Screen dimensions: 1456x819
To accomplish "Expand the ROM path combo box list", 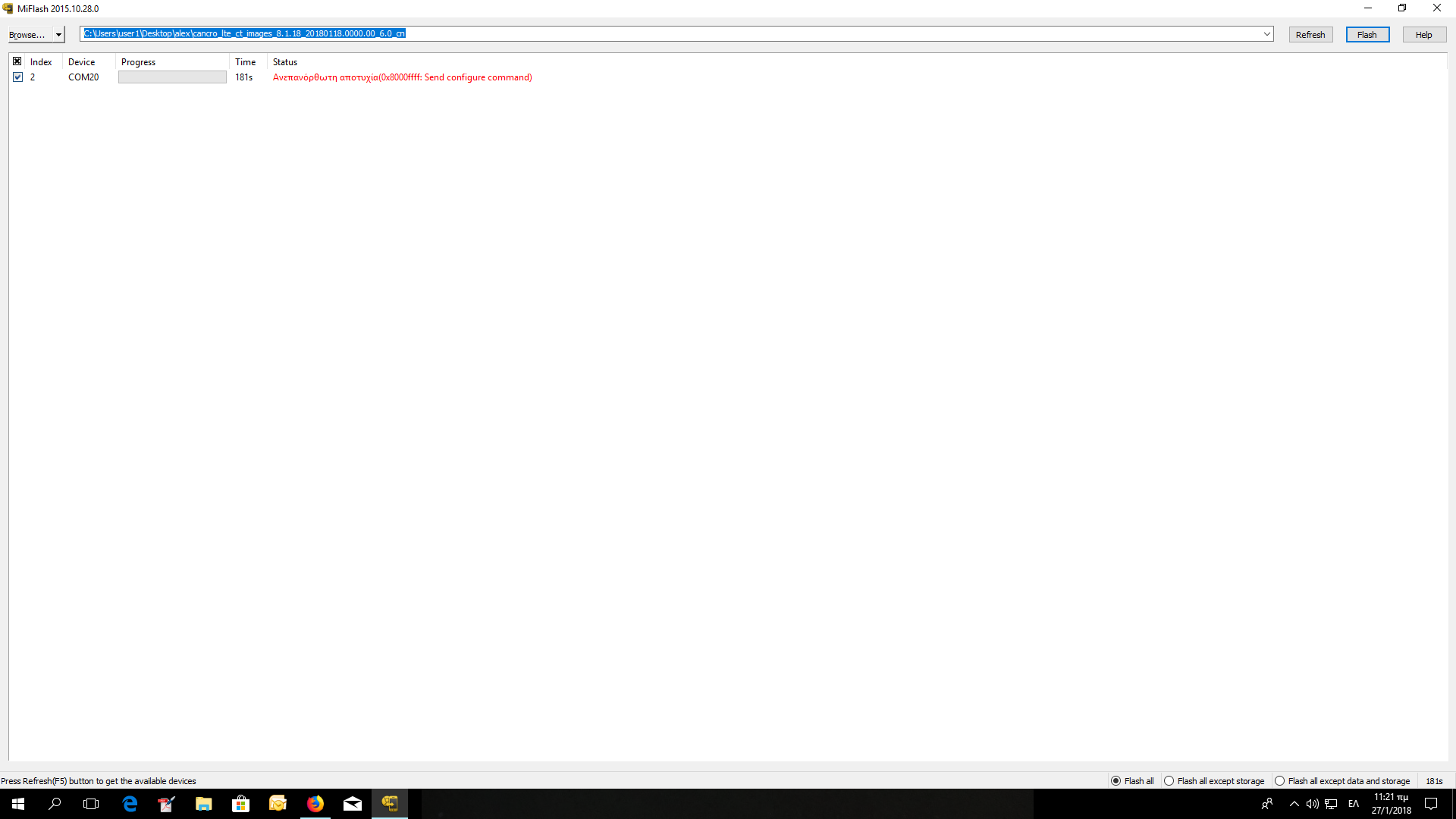I will coord(1266,34).
